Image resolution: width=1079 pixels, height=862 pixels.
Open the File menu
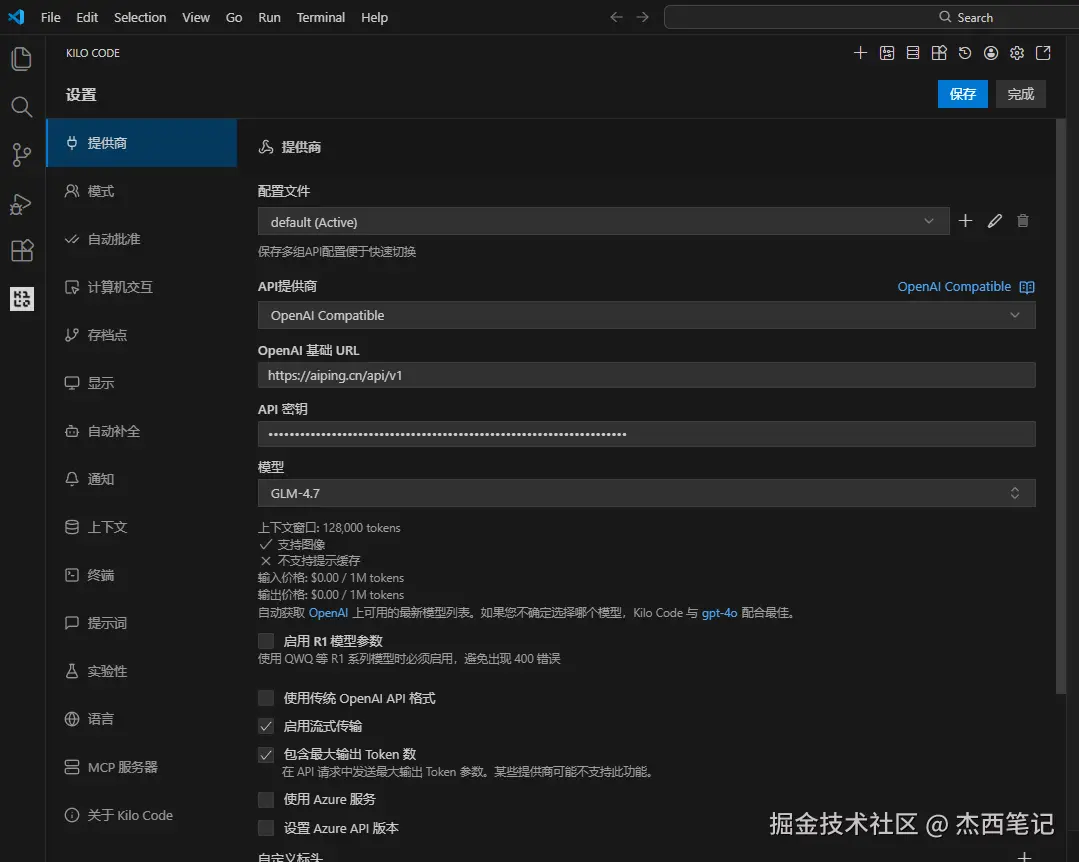pos(50,17)
